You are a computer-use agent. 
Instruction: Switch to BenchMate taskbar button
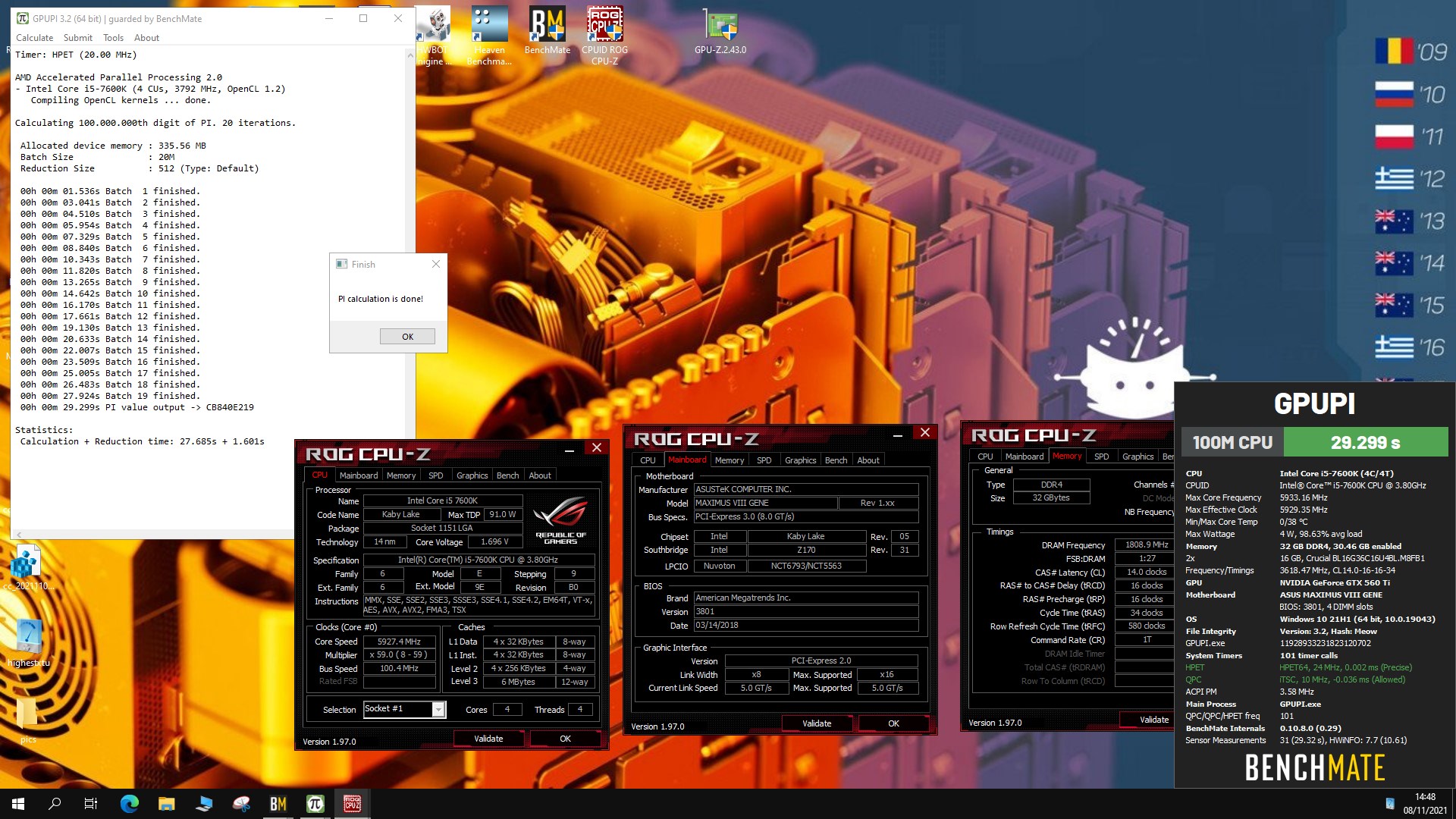[x=278, y=804]
